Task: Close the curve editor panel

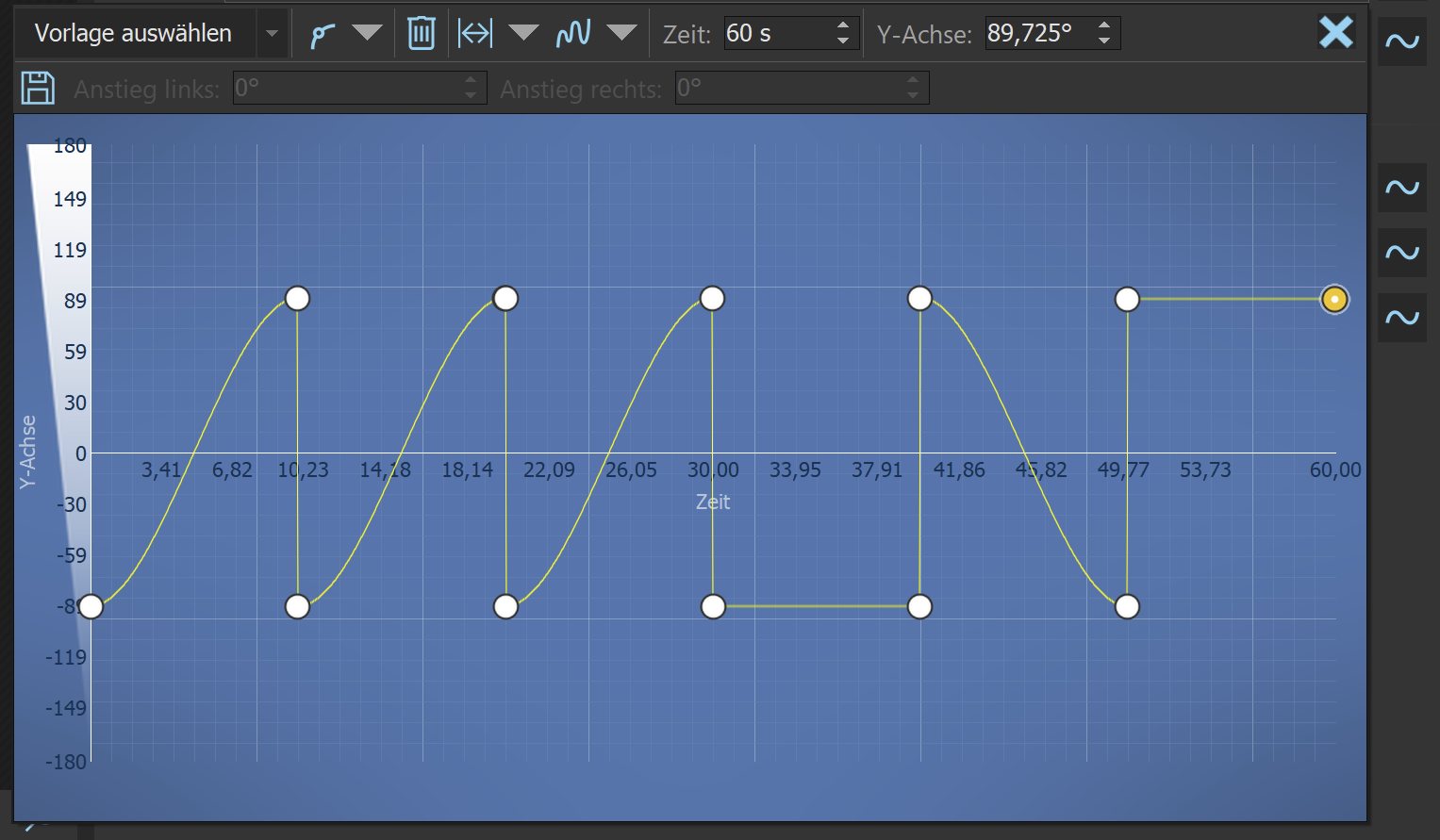Action: coord(1335,33)
